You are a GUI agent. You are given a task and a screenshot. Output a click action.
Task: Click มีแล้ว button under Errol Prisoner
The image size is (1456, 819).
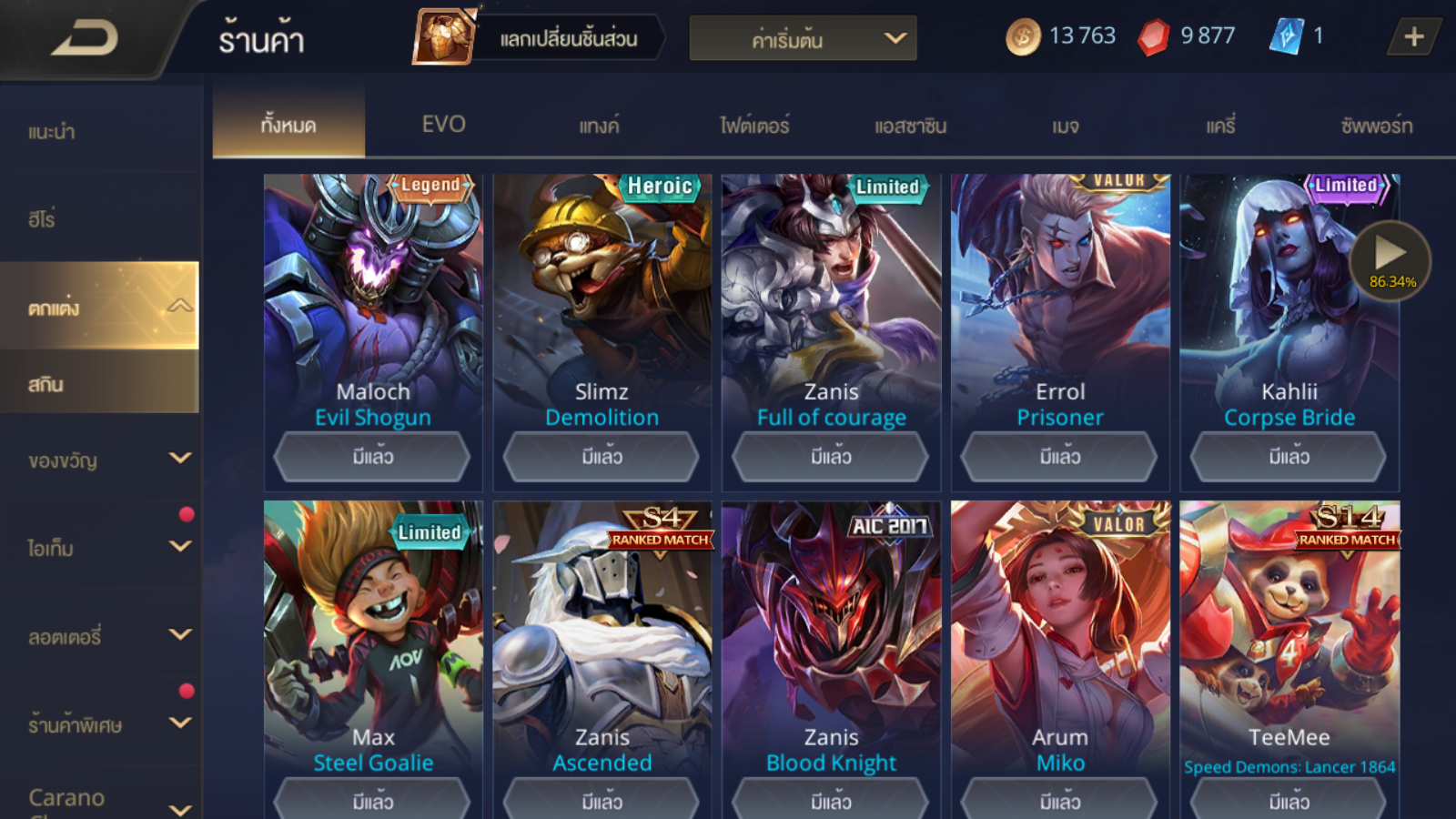(x=1060, y=456)
